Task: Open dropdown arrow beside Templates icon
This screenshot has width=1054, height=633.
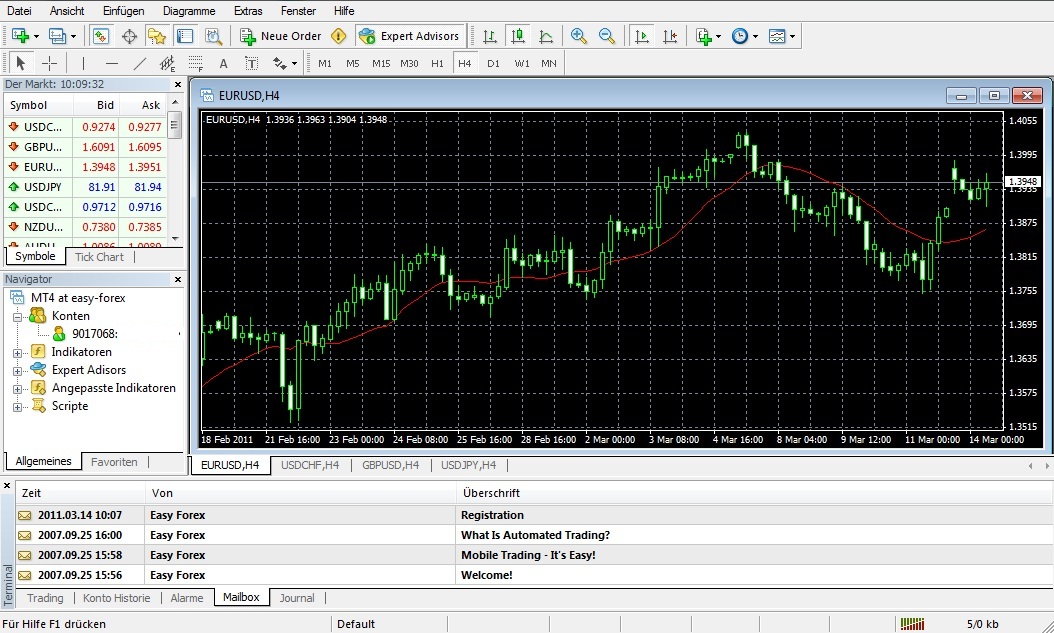Action: click(793, 36)
